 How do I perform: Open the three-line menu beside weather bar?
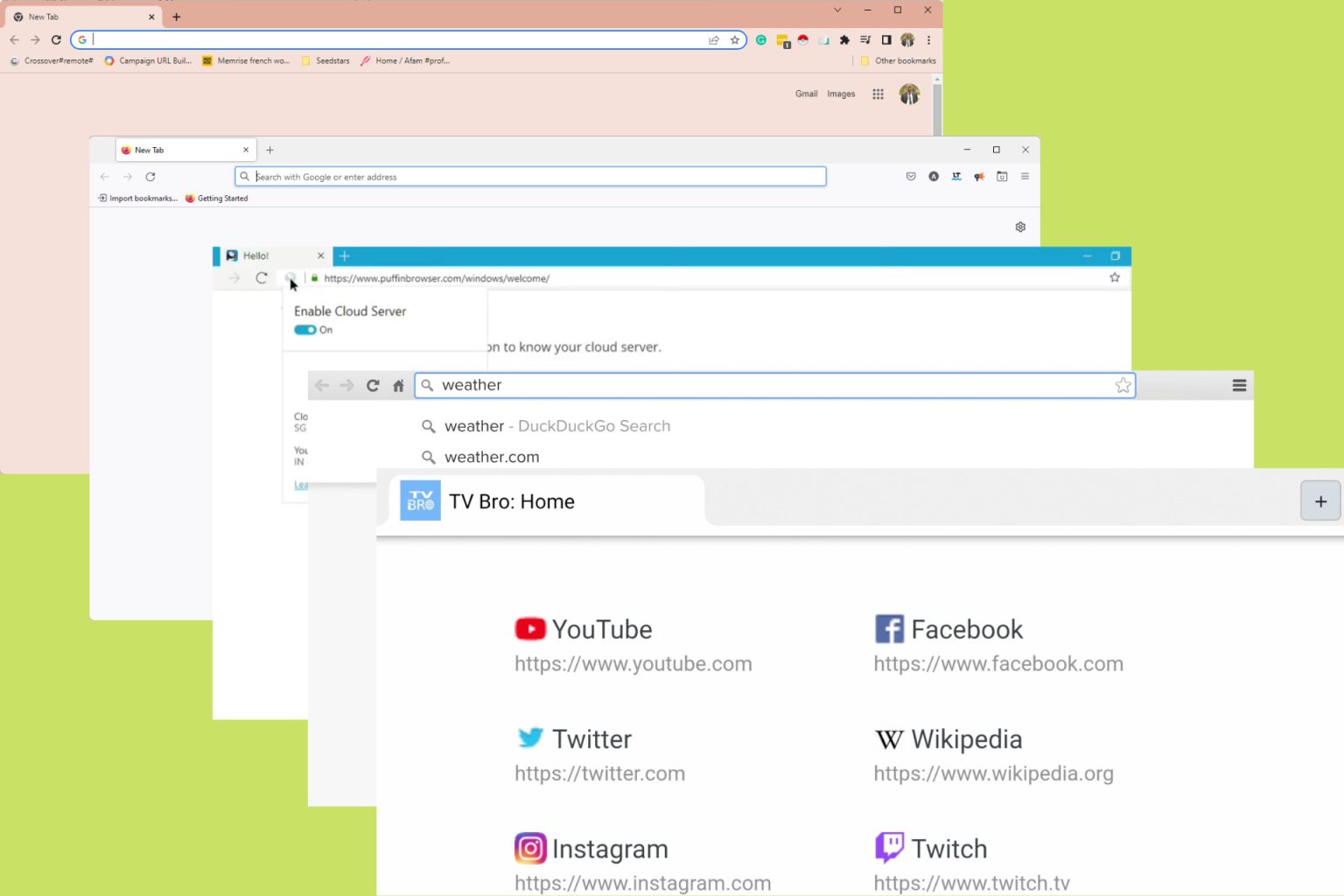point(1239,386)
